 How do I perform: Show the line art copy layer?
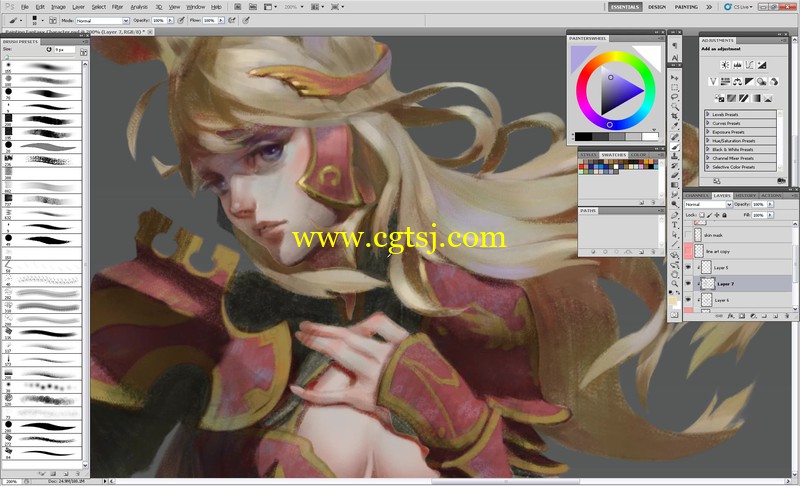[688, 251]
